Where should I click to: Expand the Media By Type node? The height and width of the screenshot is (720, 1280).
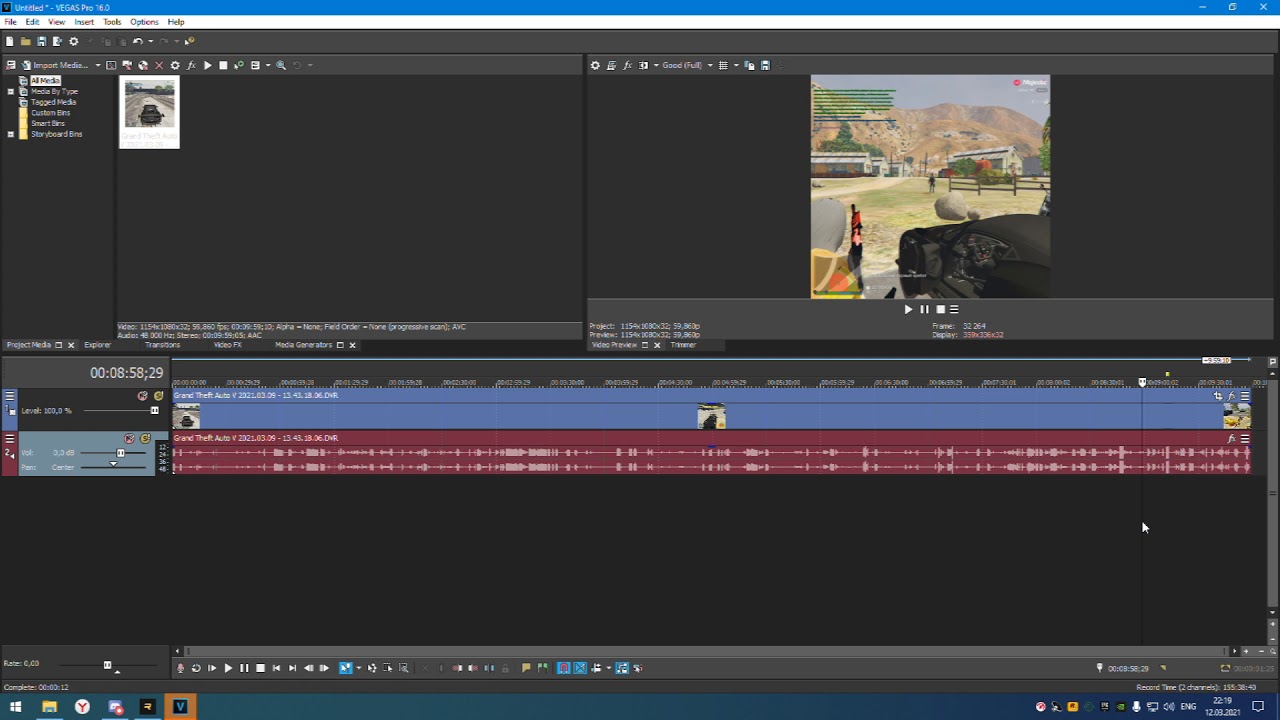(11, 91)
